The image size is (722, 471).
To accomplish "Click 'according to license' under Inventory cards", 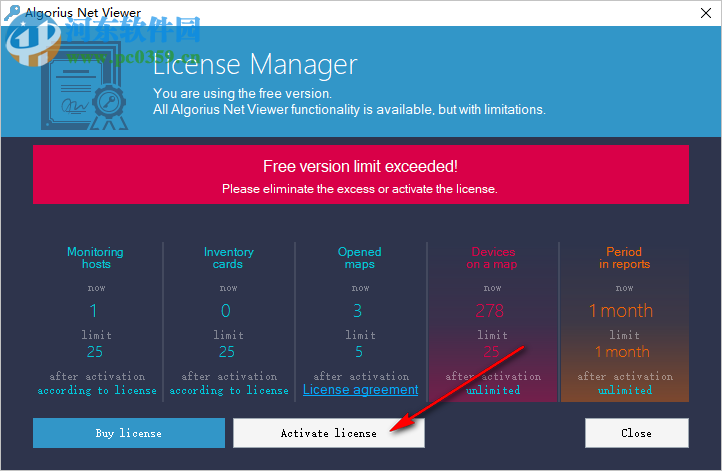I will (229, 390).
